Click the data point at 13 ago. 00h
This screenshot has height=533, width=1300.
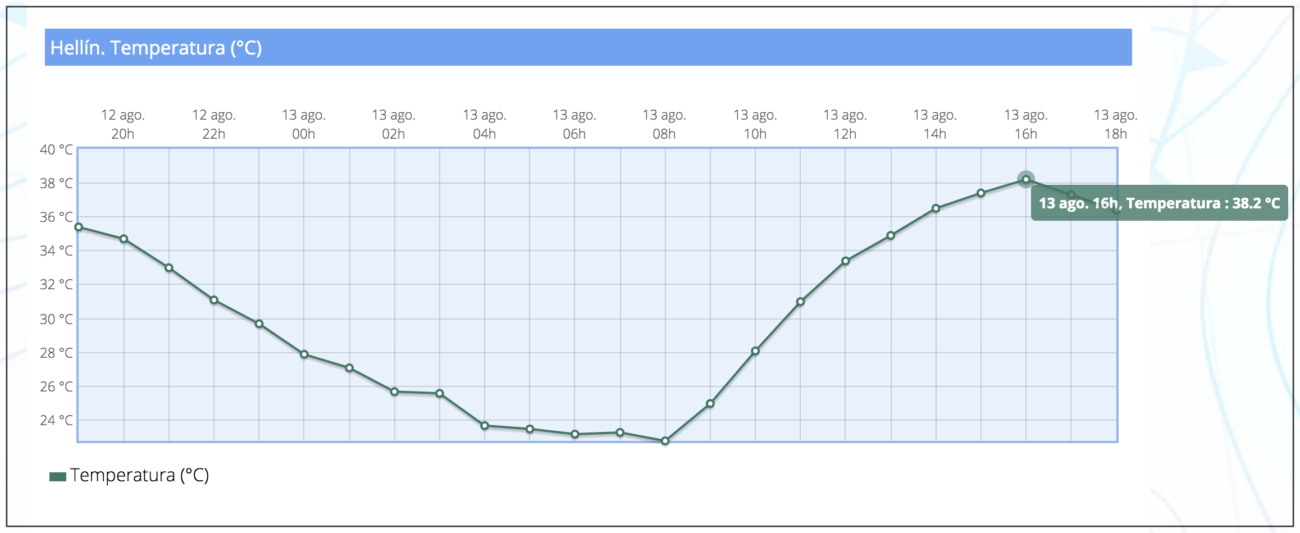304,355
